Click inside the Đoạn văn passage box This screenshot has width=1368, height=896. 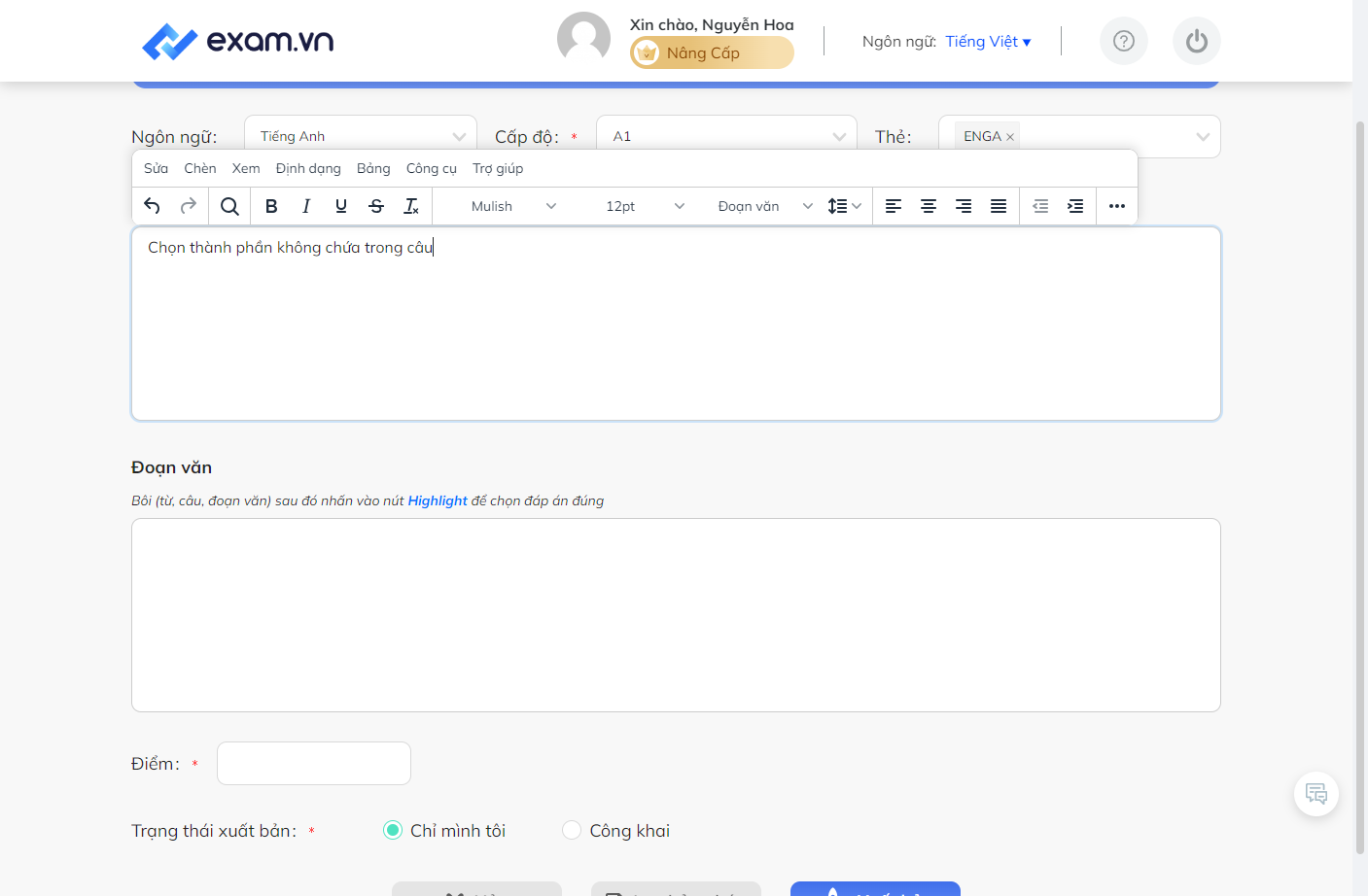pos(676,615)
